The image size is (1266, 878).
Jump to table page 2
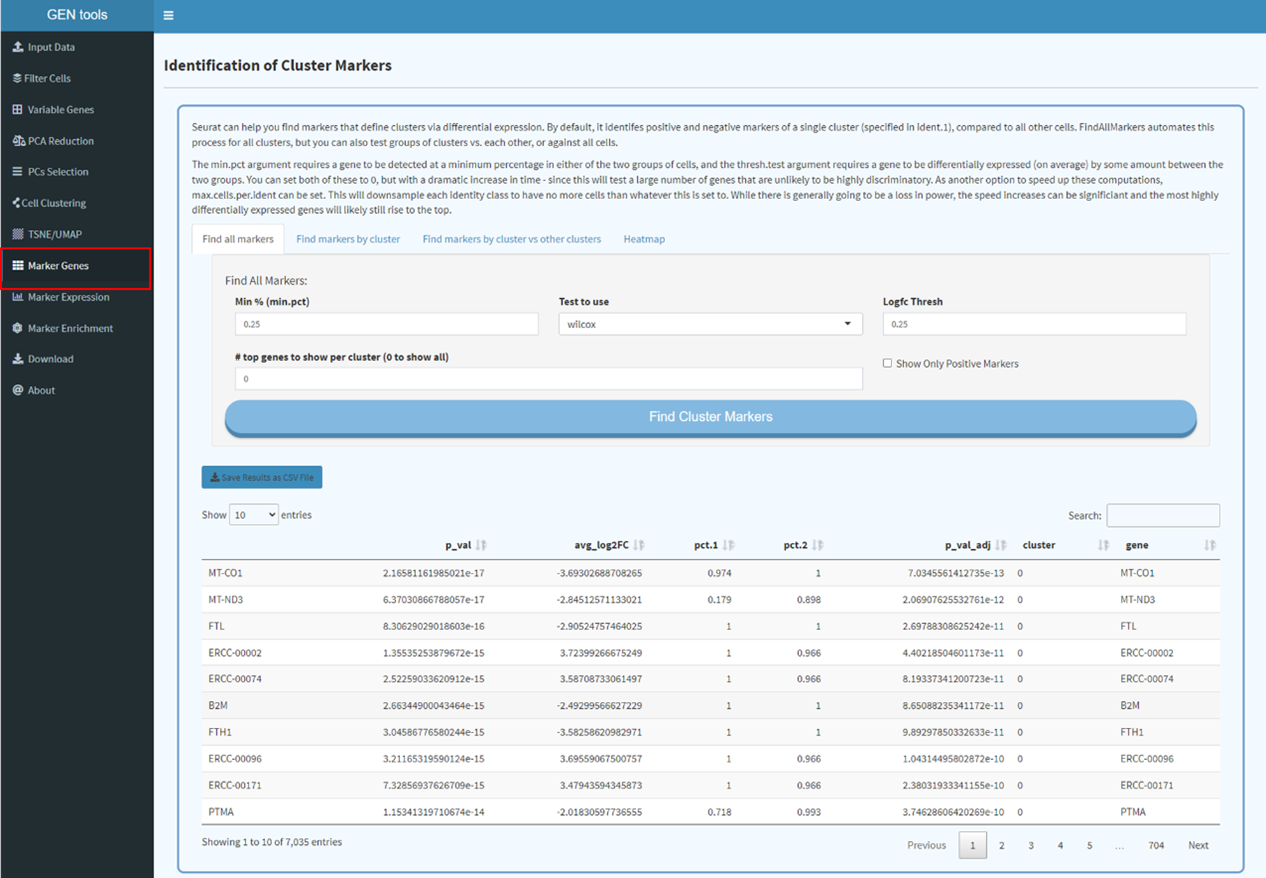[x=1001, y=845]
